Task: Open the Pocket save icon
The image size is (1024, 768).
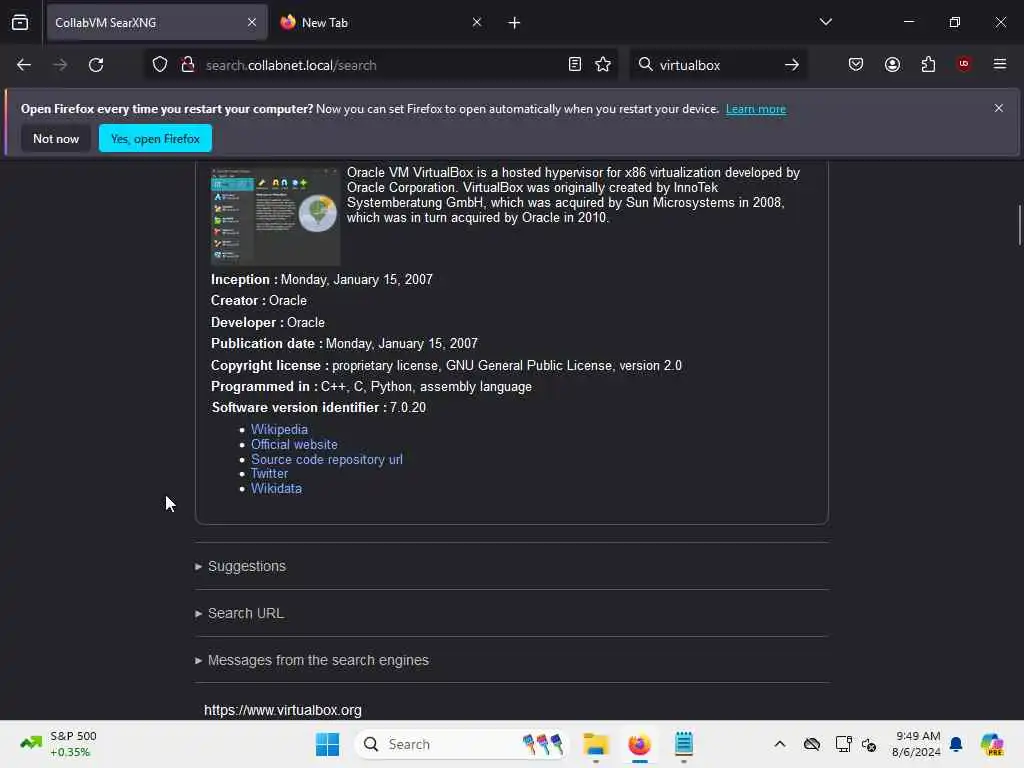Action: (856, 65)
